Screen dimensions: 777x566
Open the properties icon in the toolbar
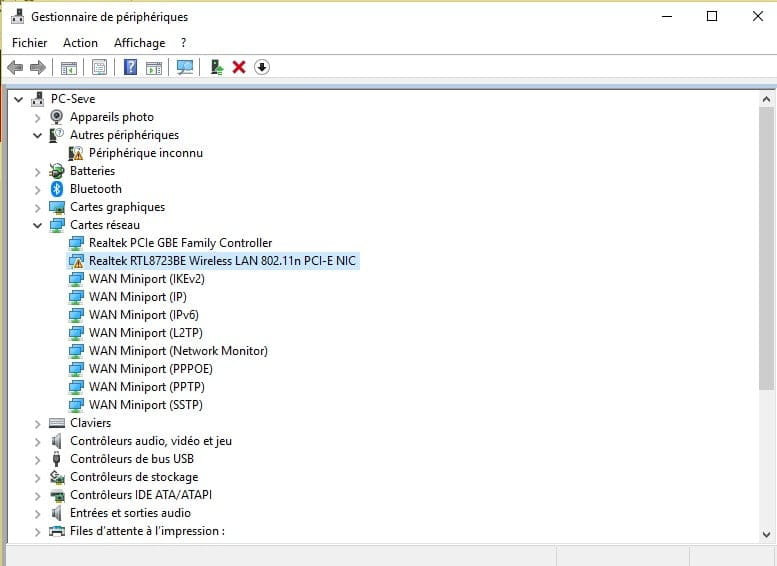point(99,67)
